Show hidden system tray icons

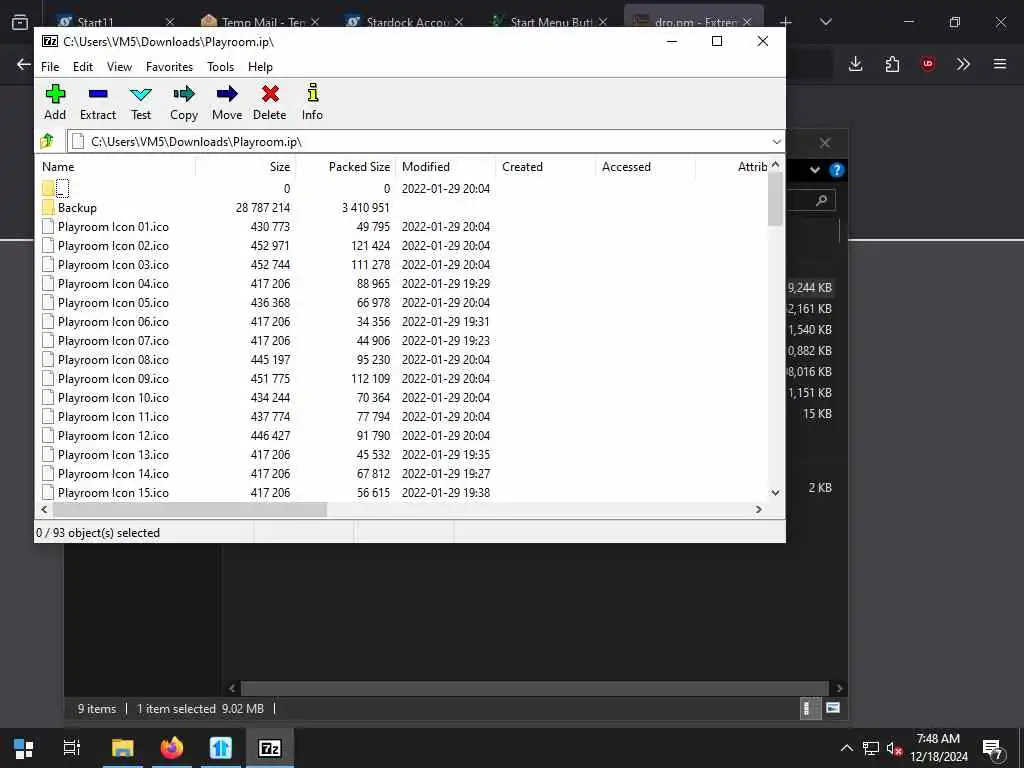(846, 748)
